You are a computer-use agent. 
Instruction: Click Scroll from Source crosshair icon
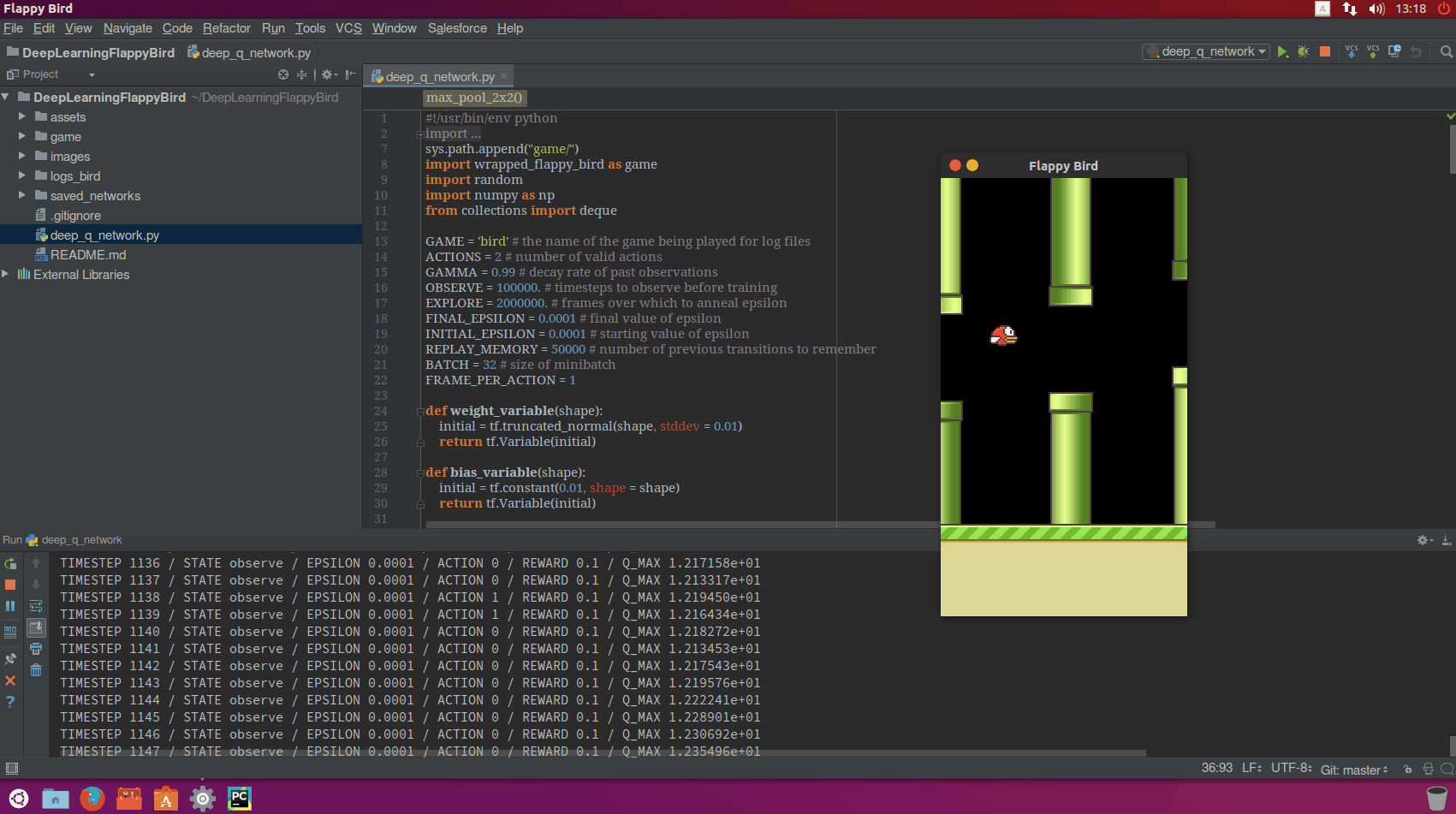click(283, 74)
